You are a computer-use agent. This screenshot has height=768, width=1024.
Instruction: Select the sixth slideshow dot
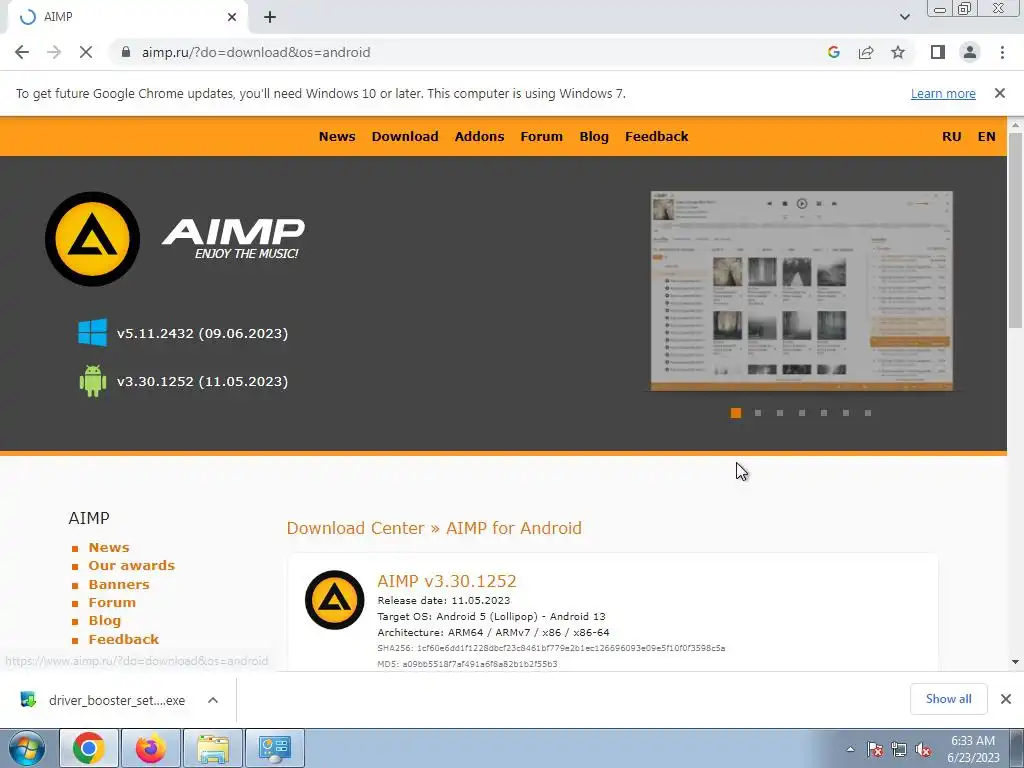pyautogui.click(x=846, y=413)
